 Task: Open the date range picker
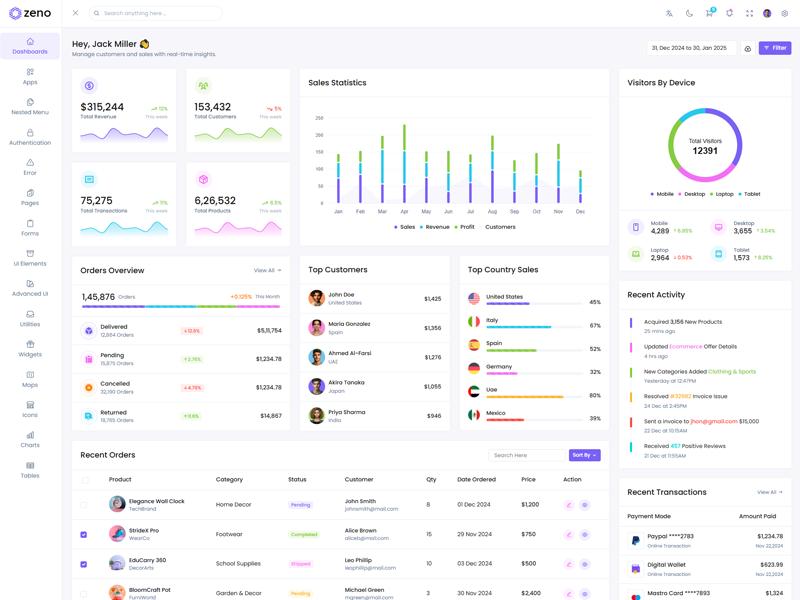692,48
